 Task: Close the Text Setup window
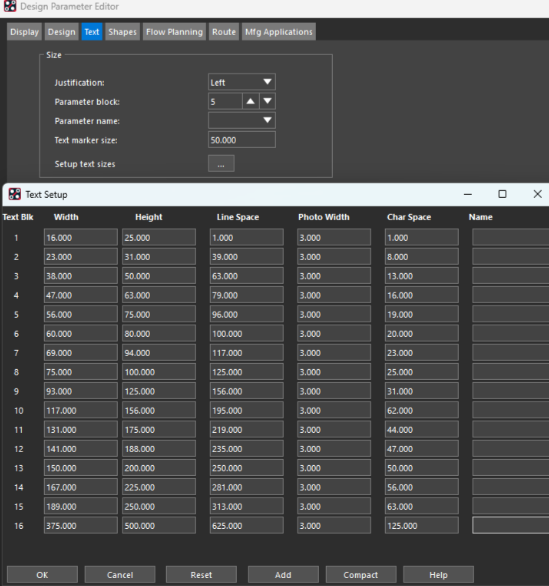pyautogui.click(x=537, y=194)
